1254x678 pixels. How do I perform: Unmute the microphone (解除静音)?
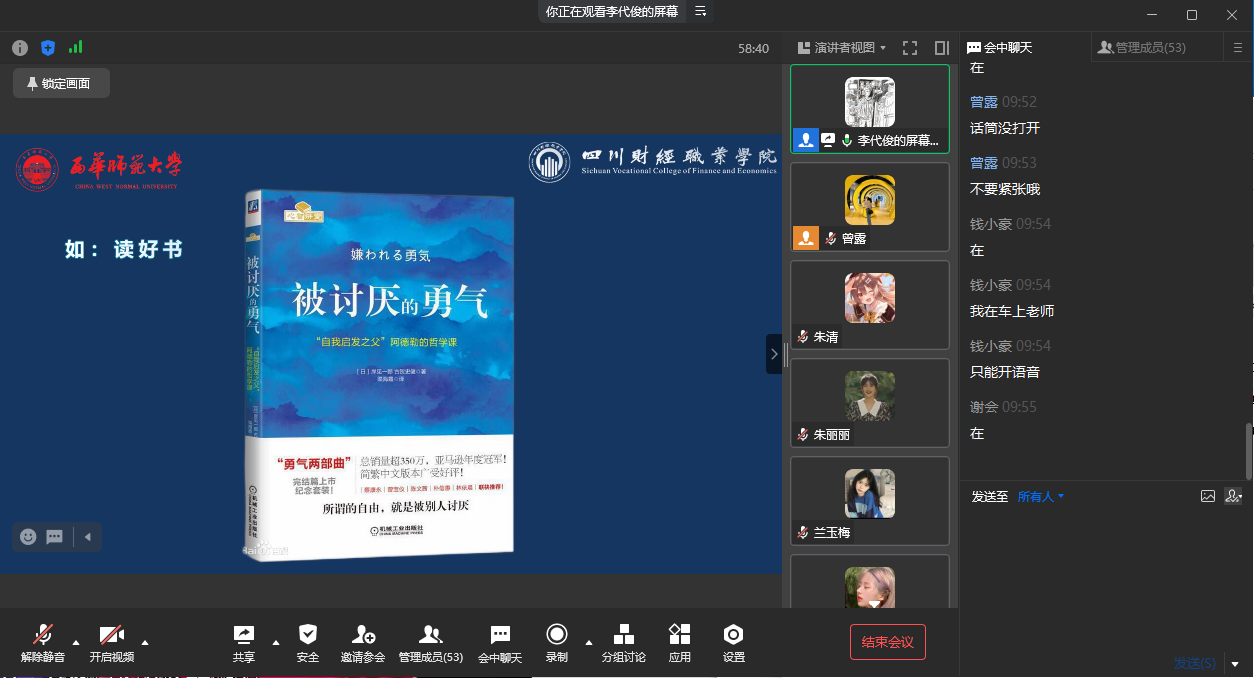[x=42, y=635]
